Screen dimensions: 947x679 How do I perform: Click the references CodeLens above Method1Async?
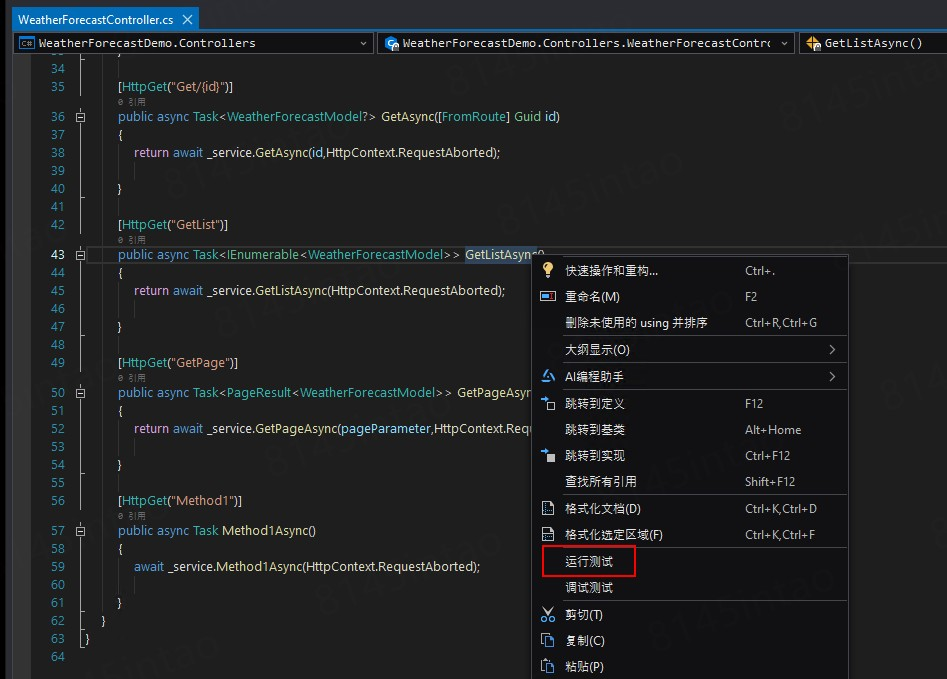click(132, 516)
